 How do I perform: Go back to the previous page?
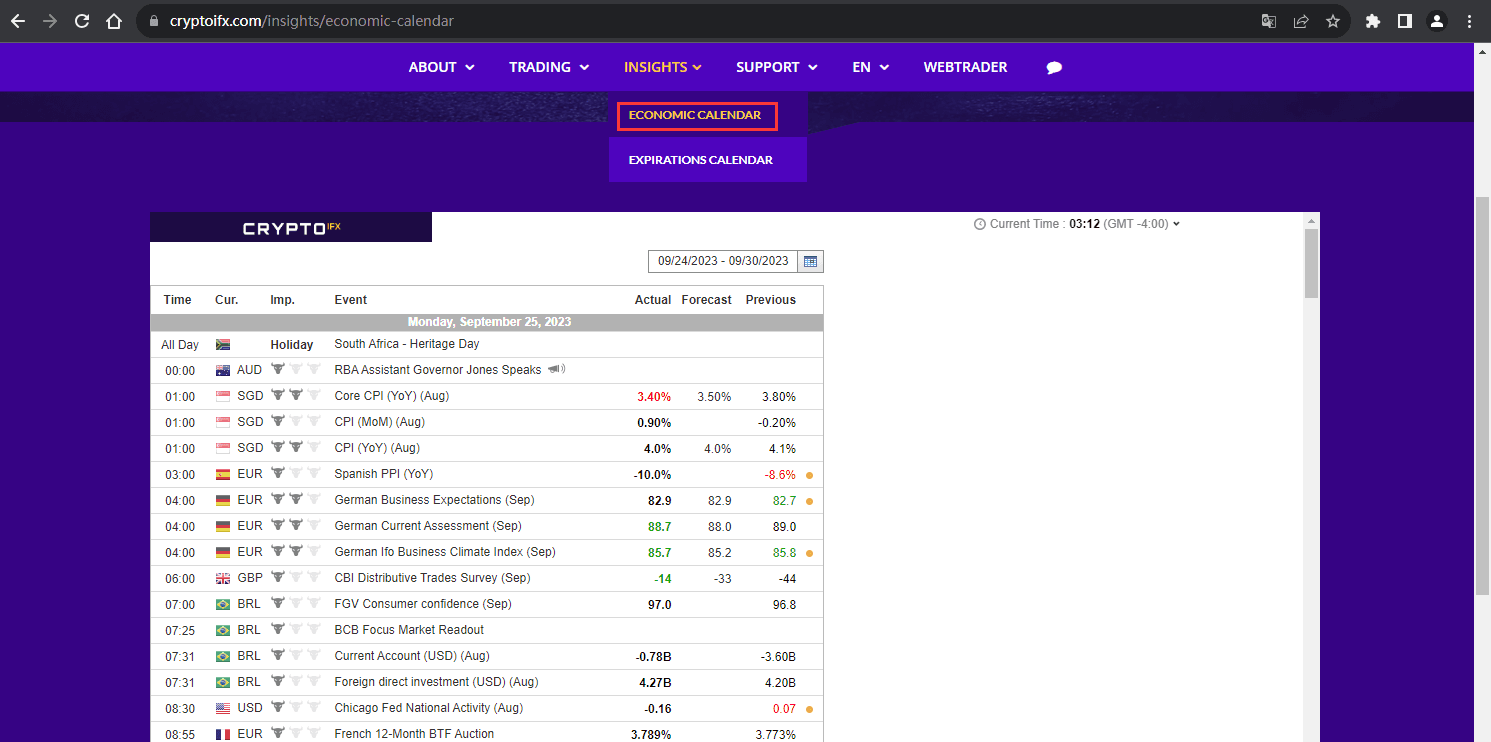point(18,20)
